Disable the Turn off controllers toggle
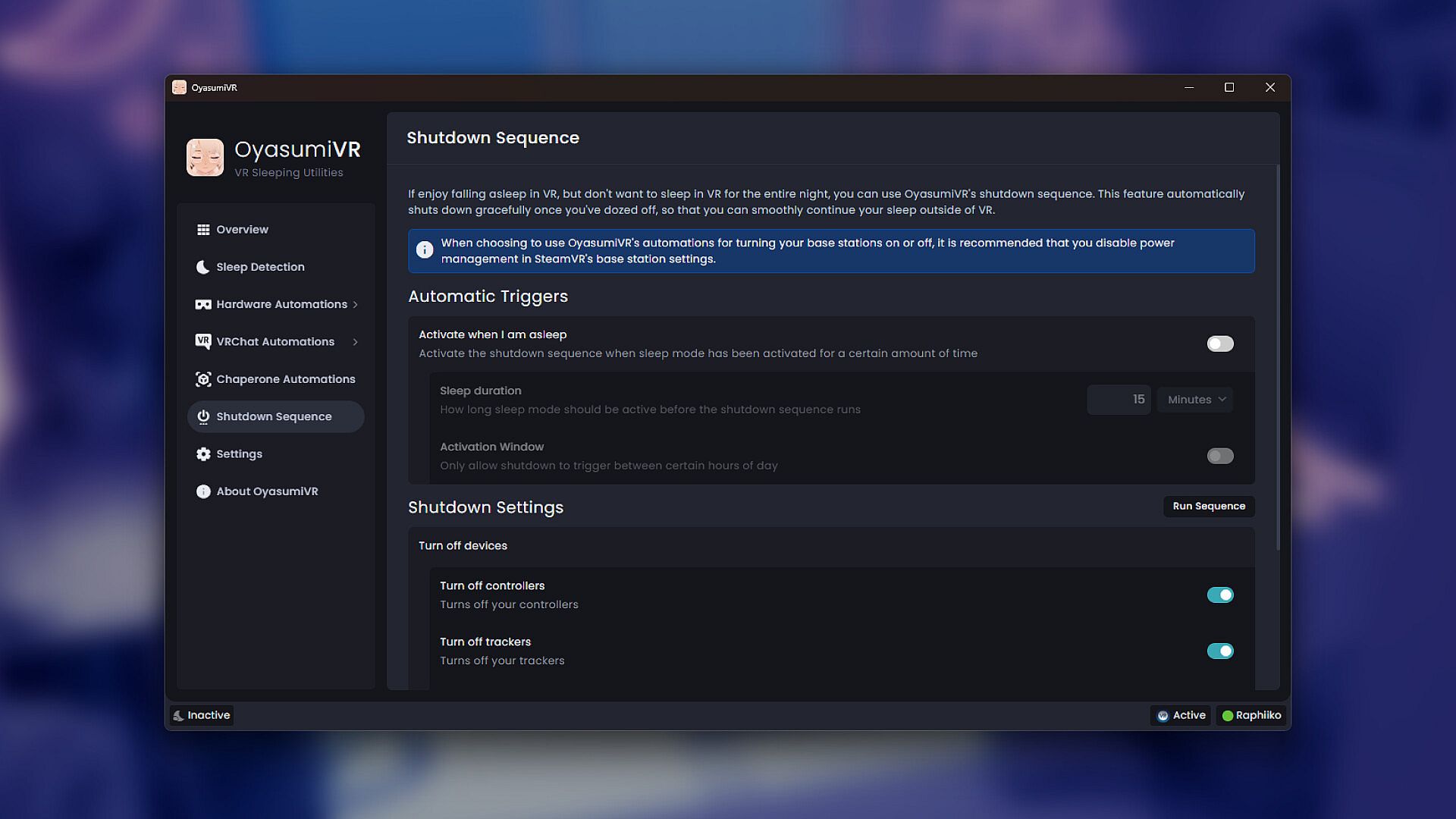Screen dimensions: 1456x819 pyautogui.click(x=1219, y=595)
